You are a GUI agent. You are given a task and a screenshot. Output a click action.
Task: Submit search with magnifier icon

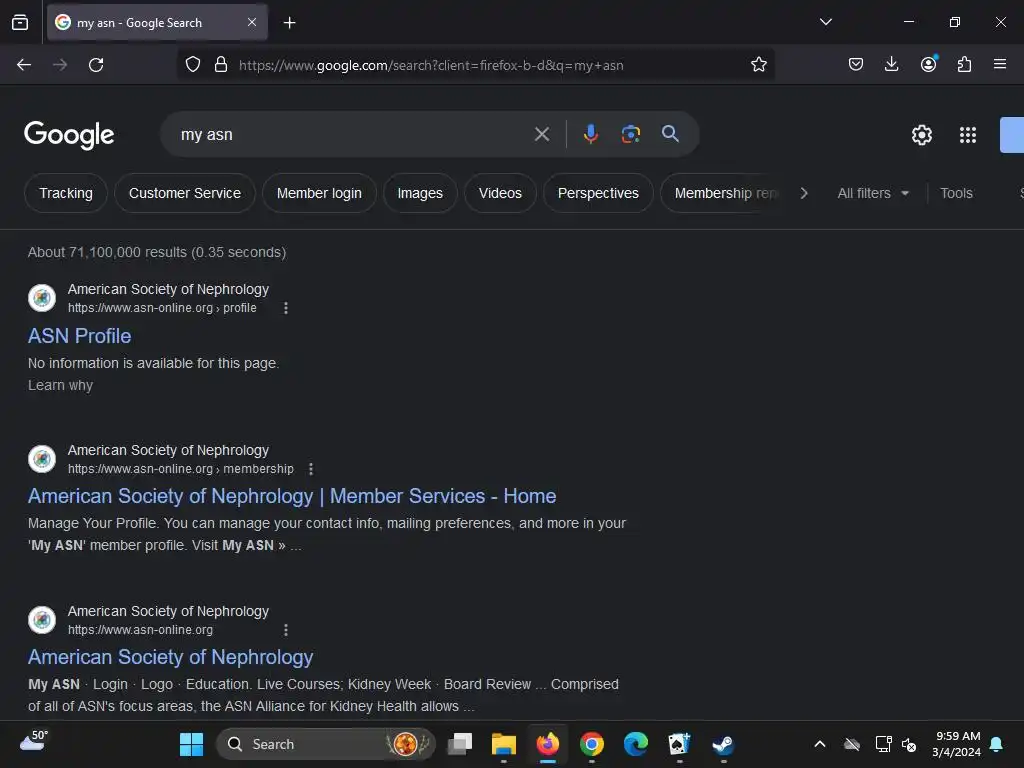pos(670,134)
